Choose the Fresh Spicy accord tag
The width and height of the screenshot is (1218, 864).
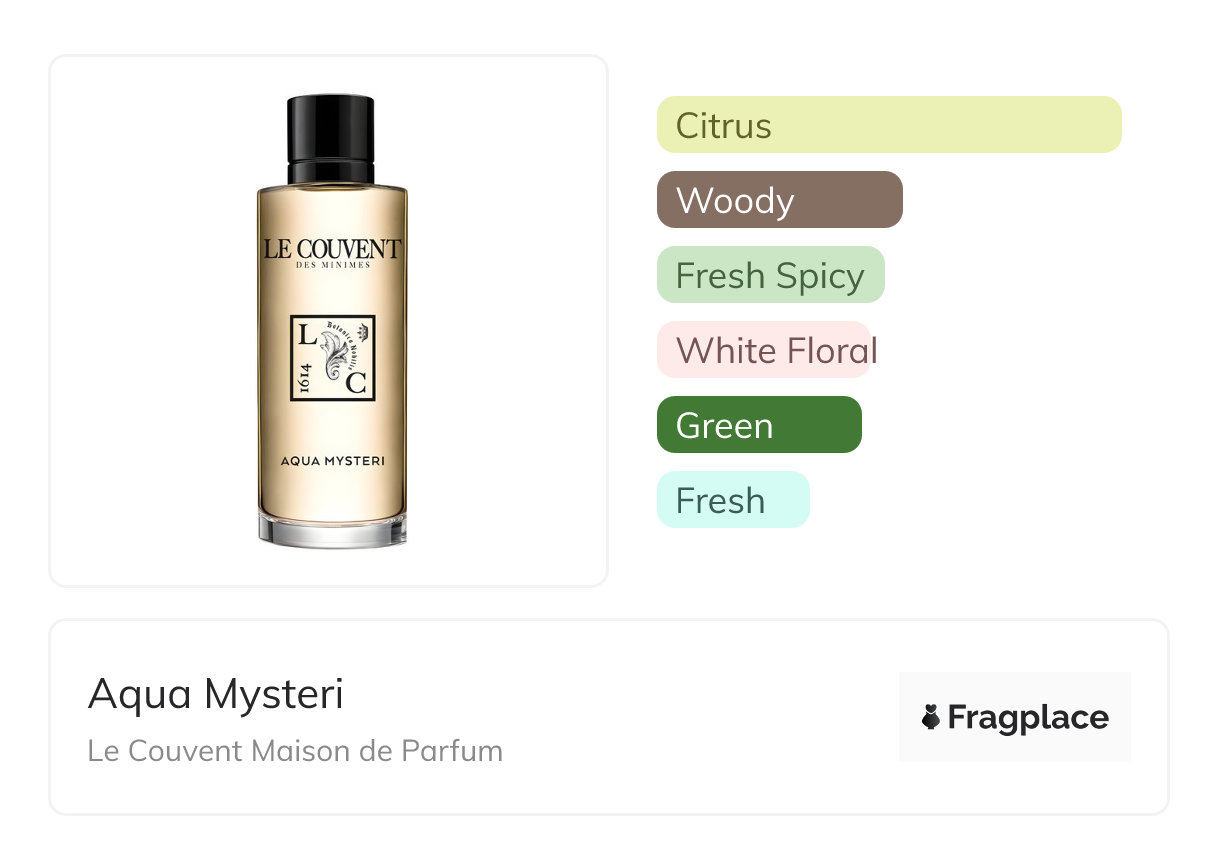pos(771,275)
